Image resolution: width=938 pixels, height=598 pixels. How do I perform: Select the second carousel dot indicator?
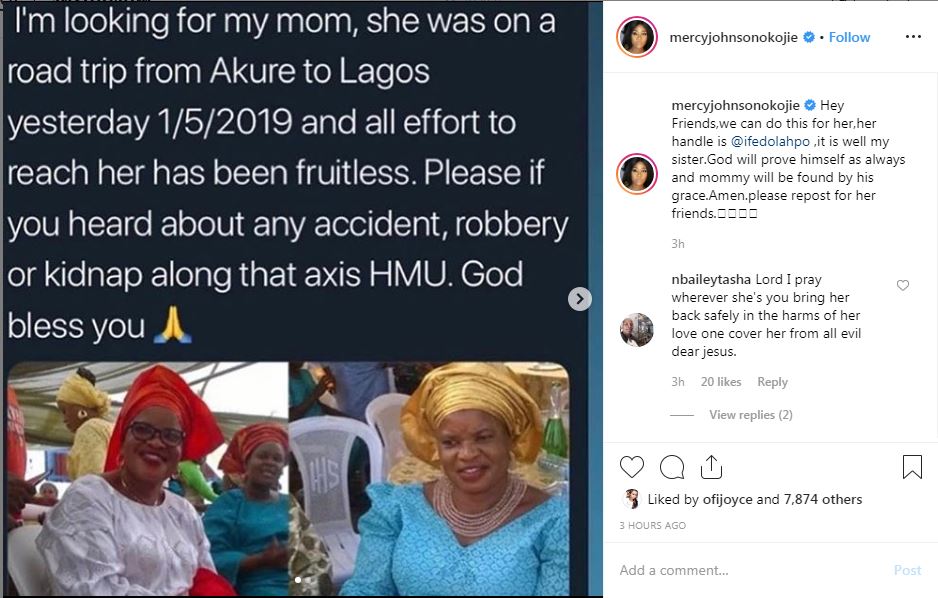click(x=307, y=579)
